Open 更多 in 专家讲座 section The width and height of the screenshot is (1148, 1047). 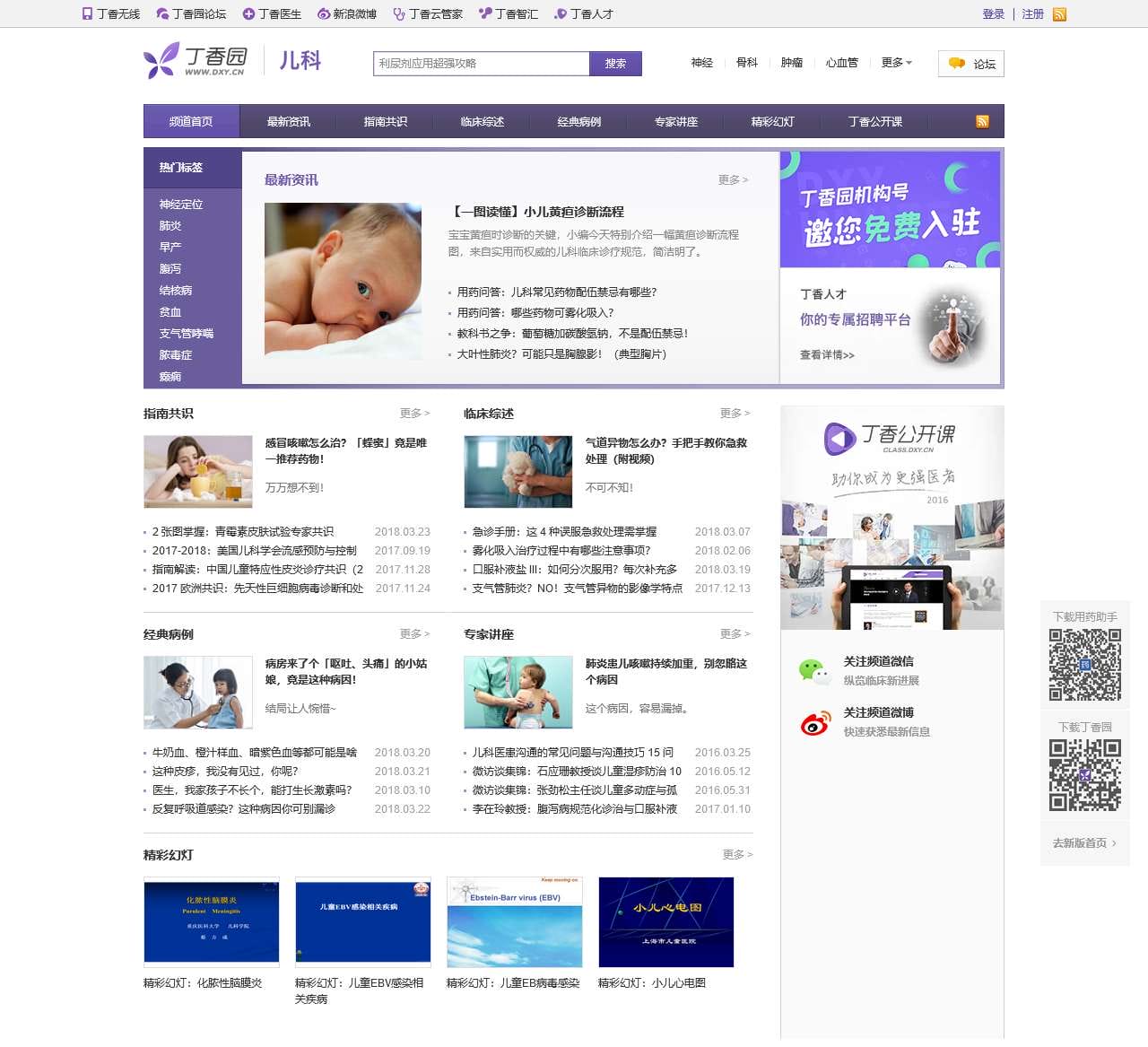point(735,633)
